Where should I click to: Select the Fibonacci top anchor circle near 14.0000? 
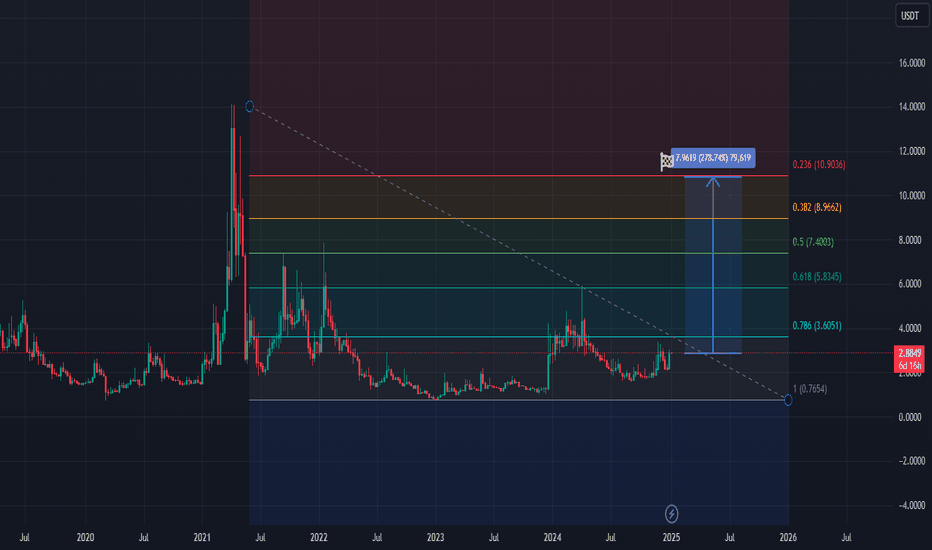250,106
